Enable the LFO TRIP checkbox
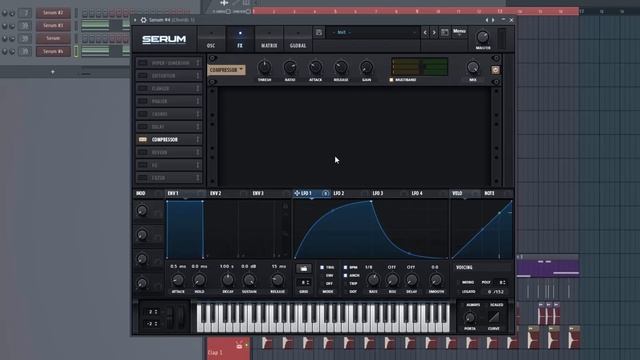640x360 pixels. tap(346, 283)
